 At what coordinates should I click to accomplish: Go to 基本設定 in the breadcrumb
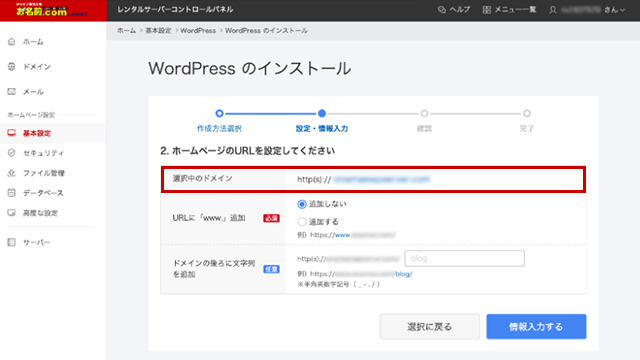(x=158, y=31)
